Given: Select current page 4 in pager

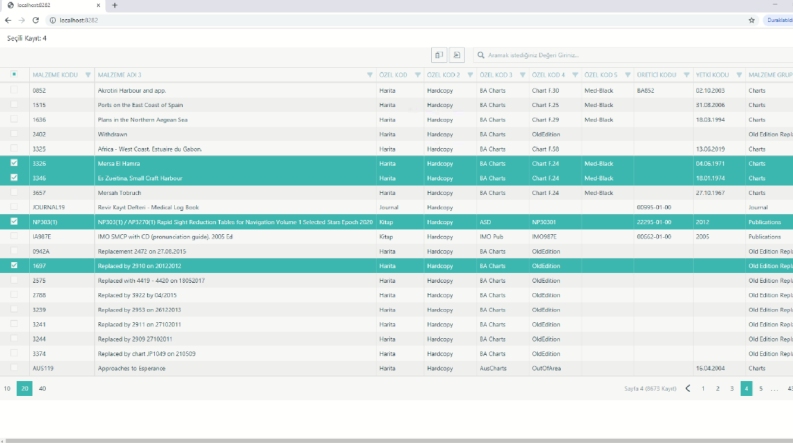Looking at the screenshot, I should [x=746, y=388].
